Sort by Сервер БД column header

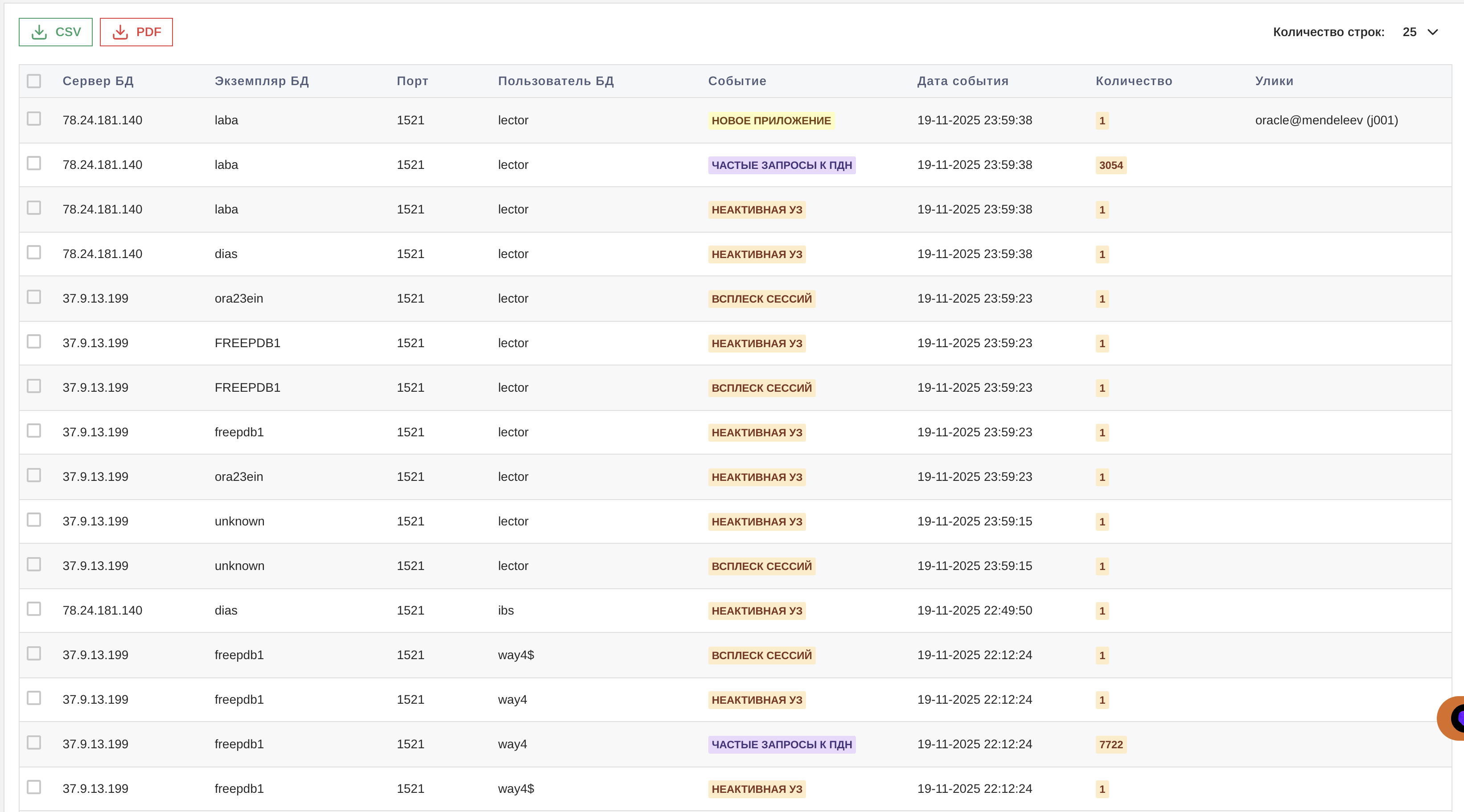coord(98,81)
